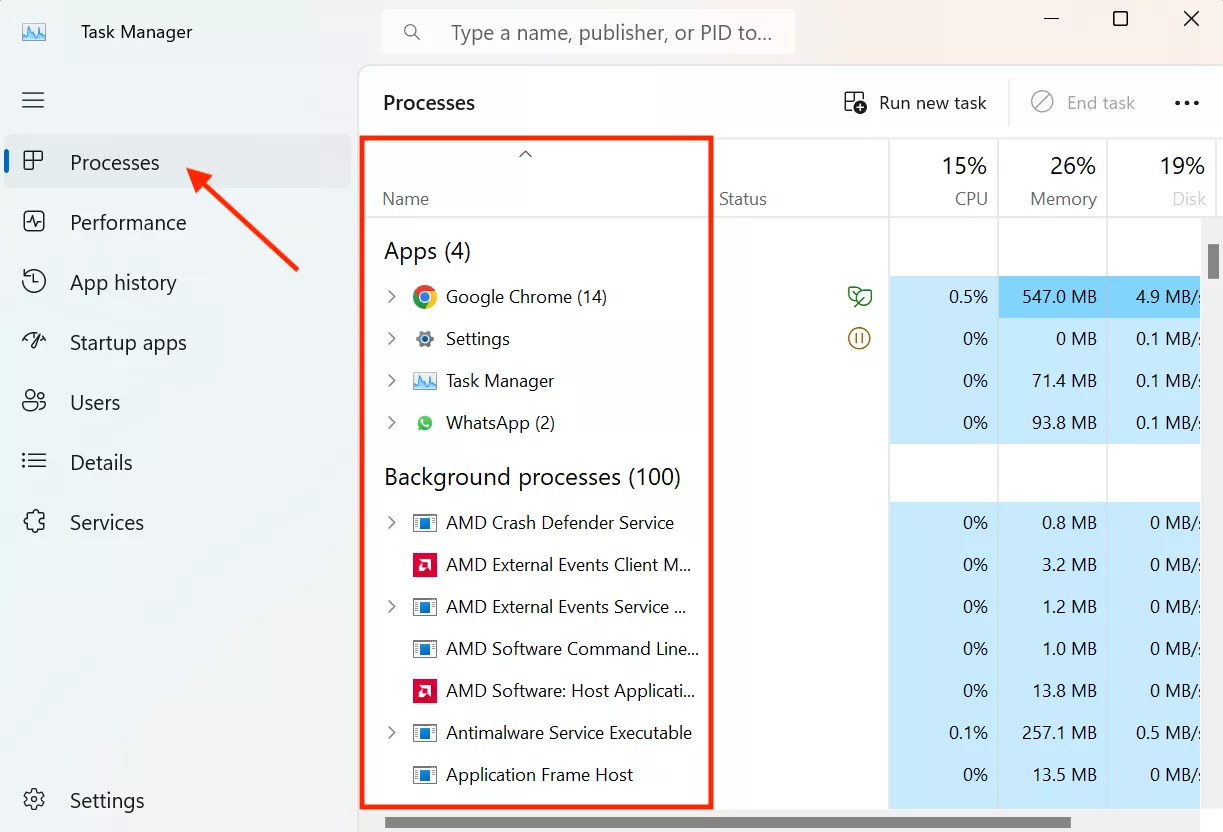Image resolution: width=1223 pixels, height=832 pixels.
Task: Expand the WhatsApp process group
Action: pyautogui.click(x=392, y=423)
